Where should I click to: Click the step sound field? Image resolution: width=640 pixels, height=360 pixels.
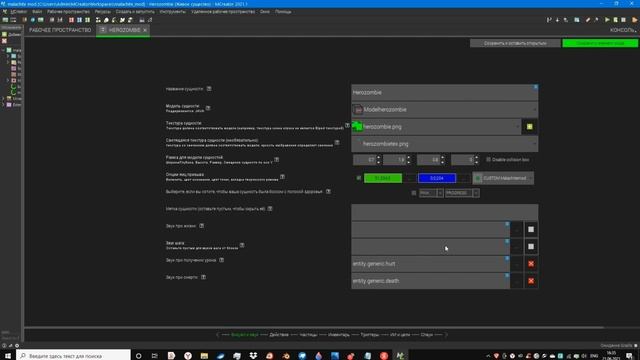[430, 247]
